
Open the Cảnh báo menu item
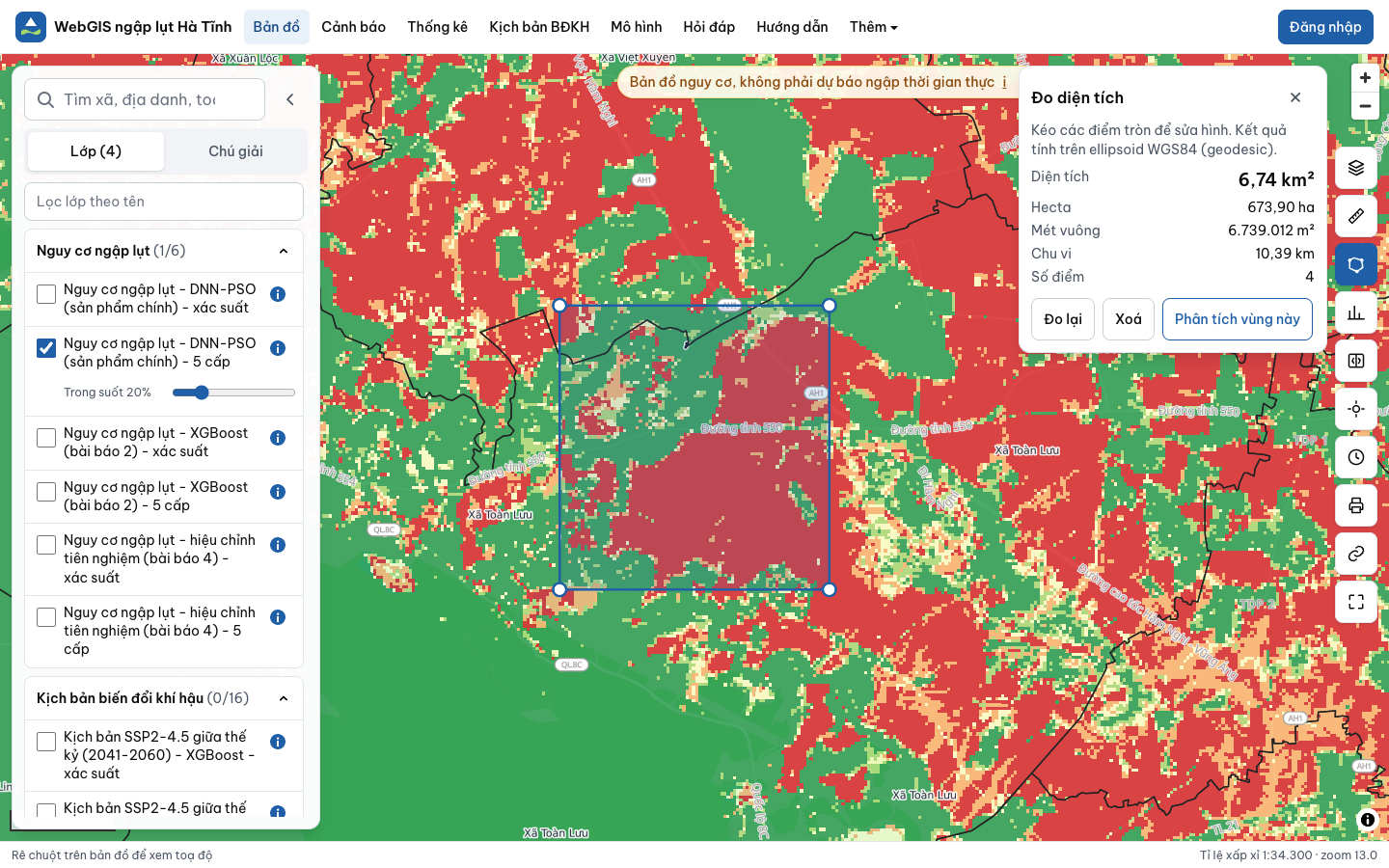[353, 27]
